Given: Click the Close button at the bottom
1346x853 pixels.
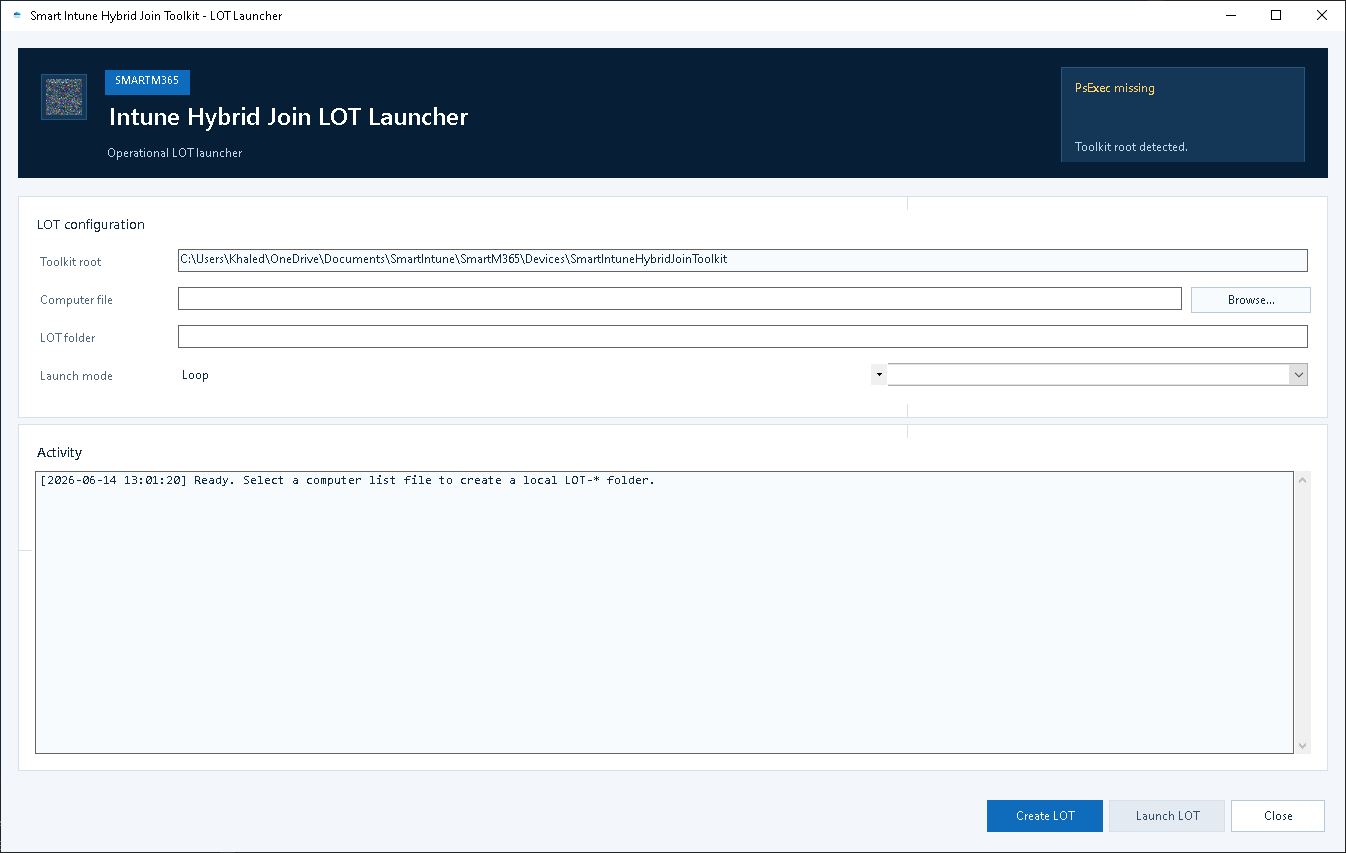Looking at the screenshot, I should (x=1278, y=816).
